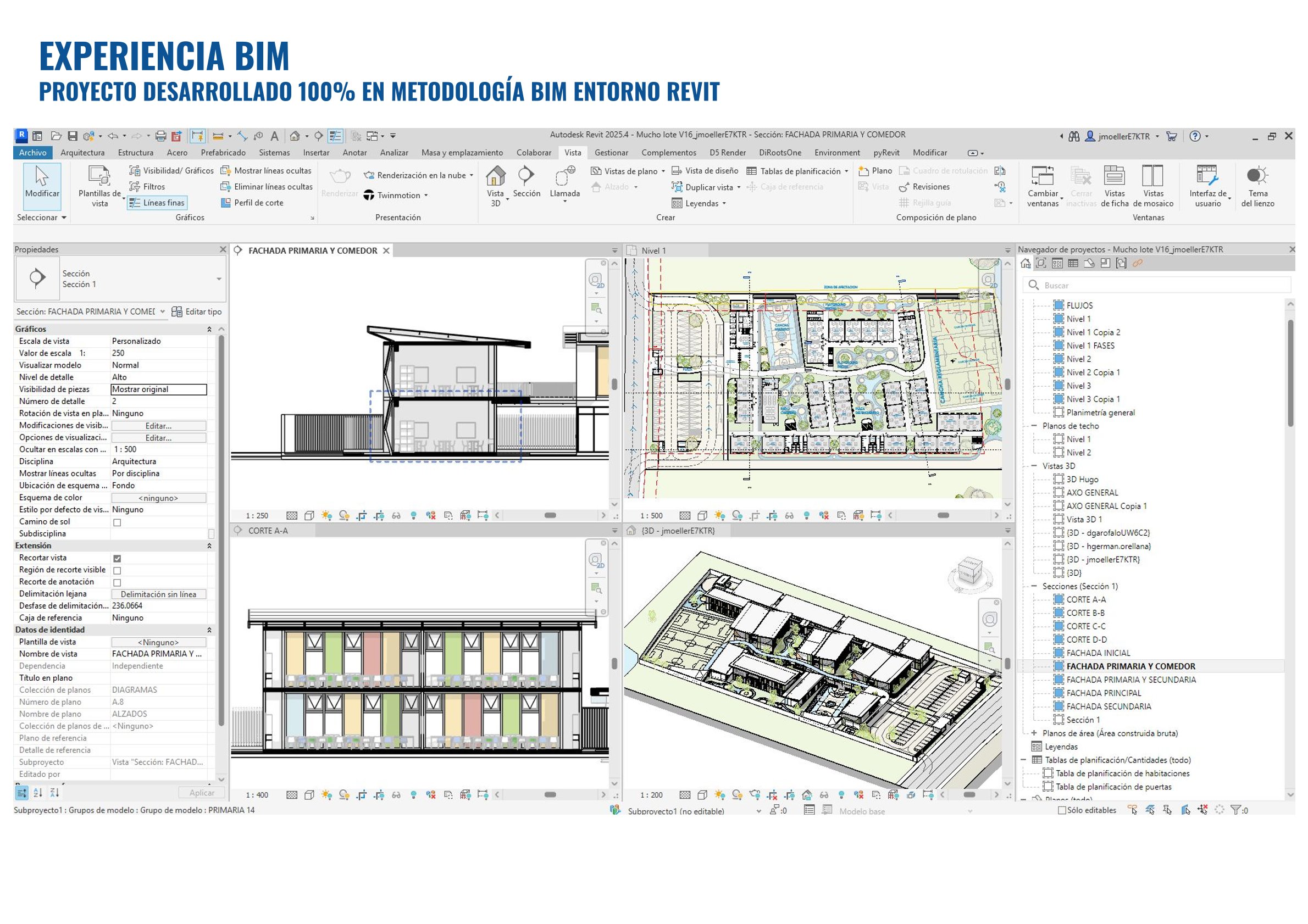Toggle the Camino de sol checkbox
Viewport: 1308px width, 924px height.
click(x=117, y=522)
